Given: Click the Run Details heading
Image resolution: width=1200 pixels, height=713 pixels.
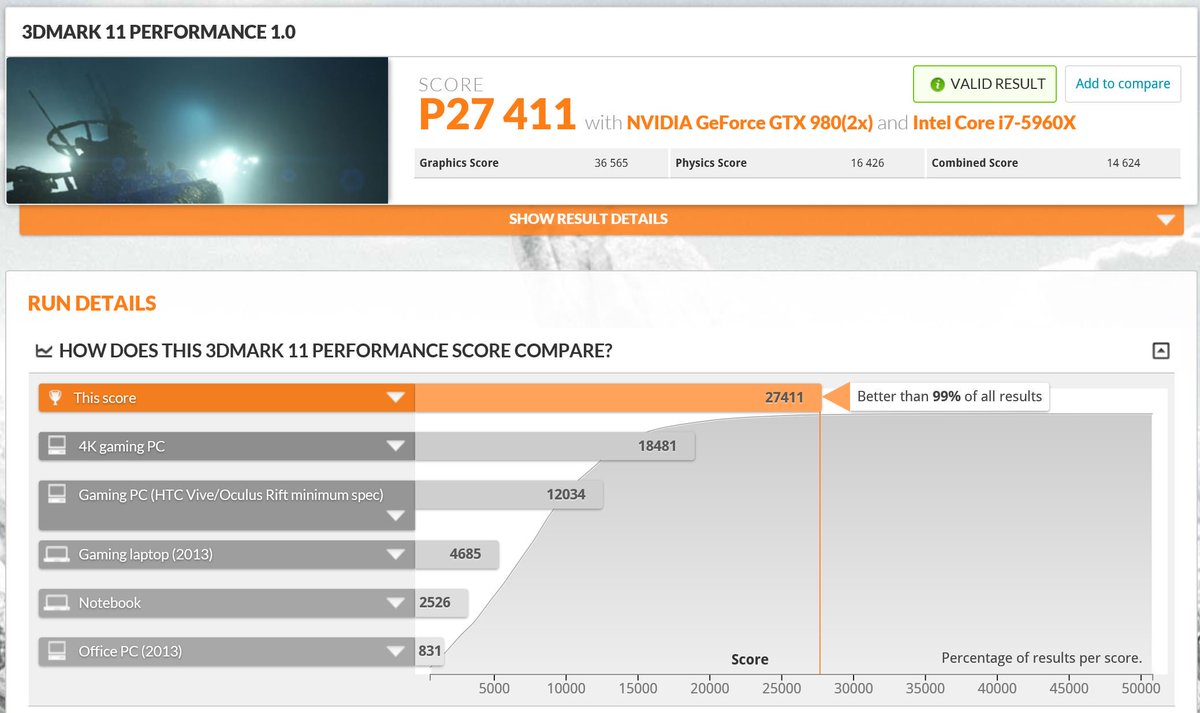Looking at the screenshot, I should pos(92,303).
